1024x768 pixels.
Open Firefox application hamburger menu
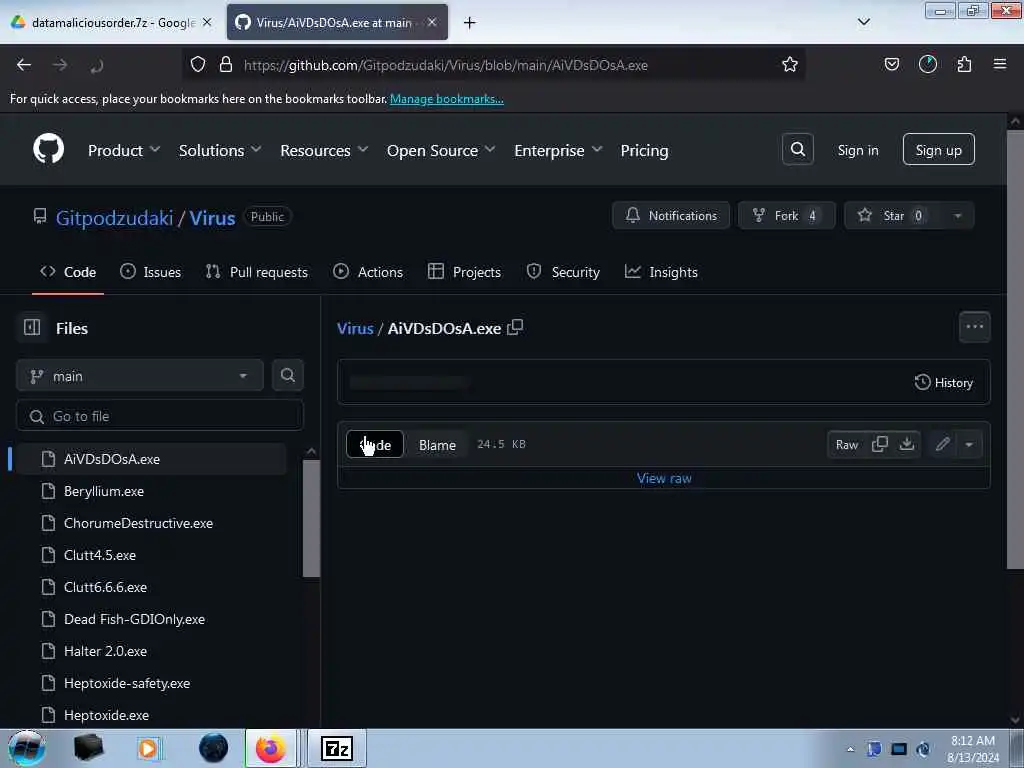point(1000,65)
